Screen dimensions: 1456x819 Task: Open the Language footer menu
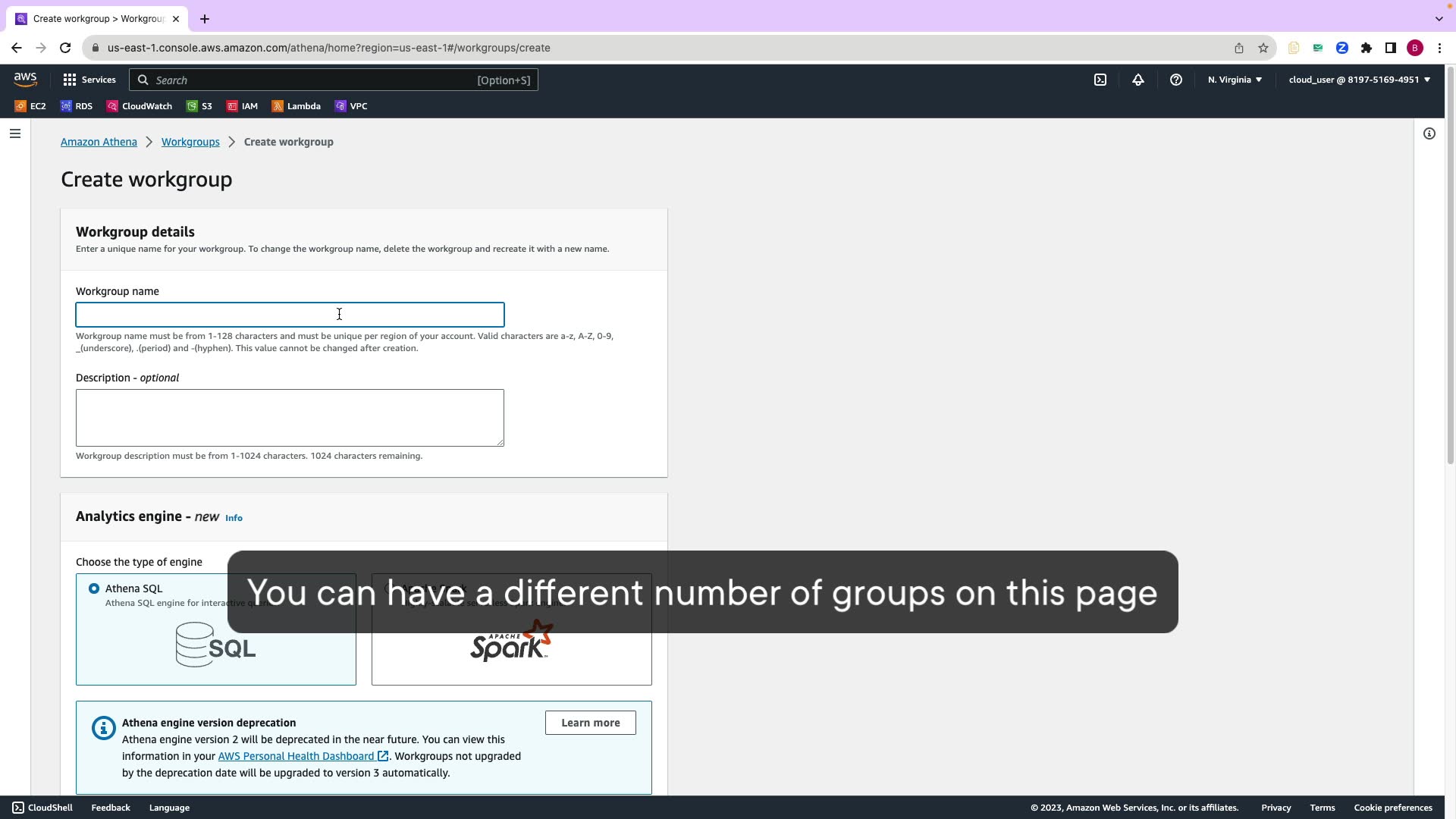point(169,808)
